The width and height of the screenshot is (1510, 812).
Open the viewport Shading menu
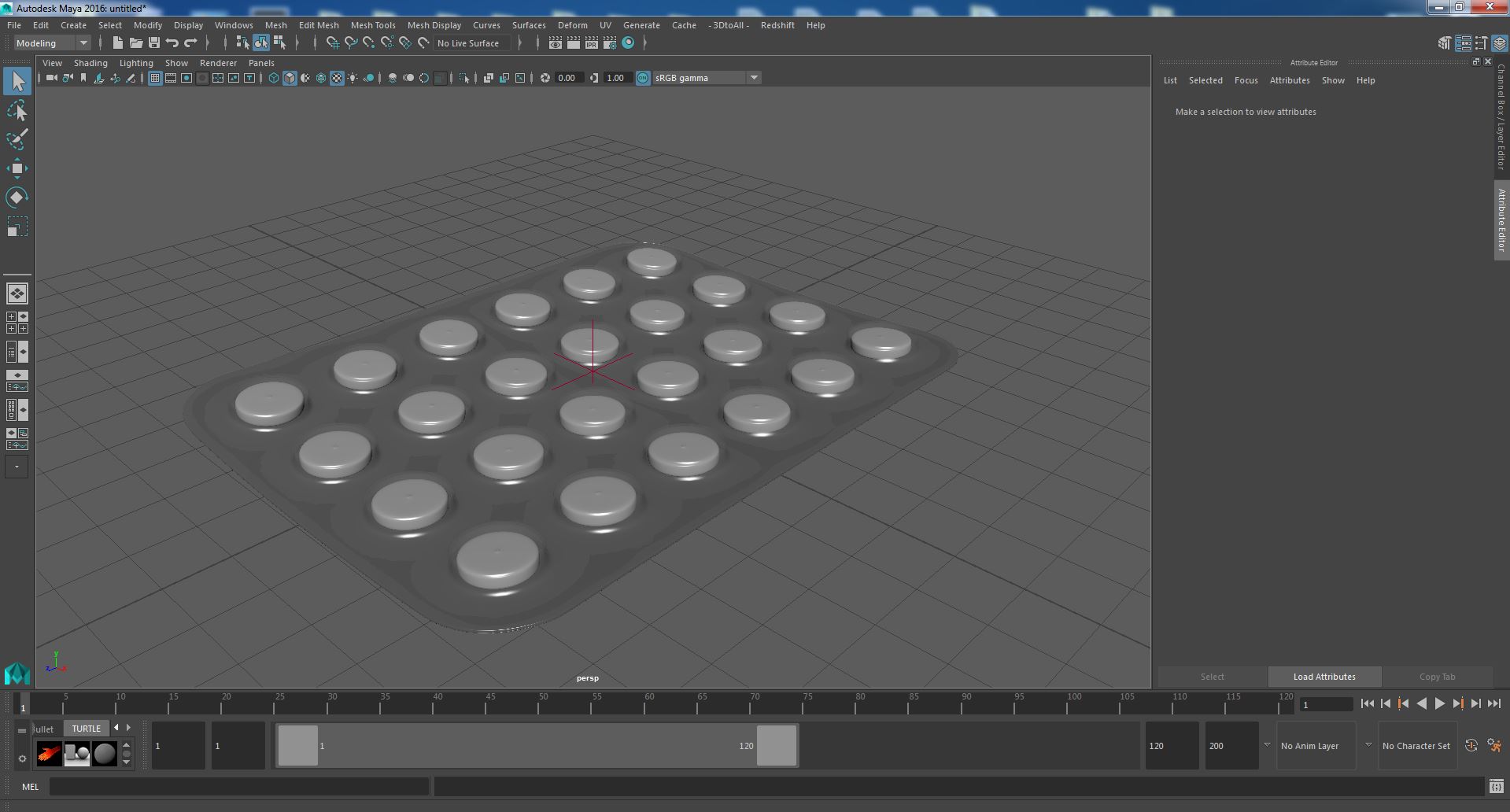coord(90,63)
